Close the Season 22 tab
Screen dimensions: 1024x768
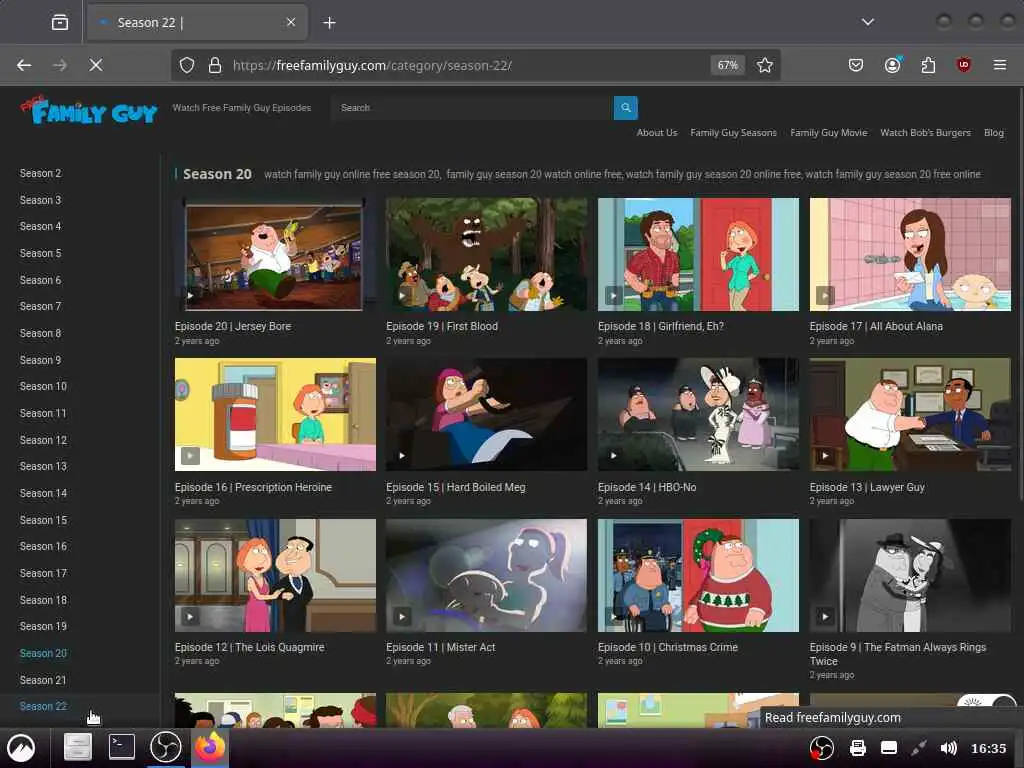tap(291, 22)
